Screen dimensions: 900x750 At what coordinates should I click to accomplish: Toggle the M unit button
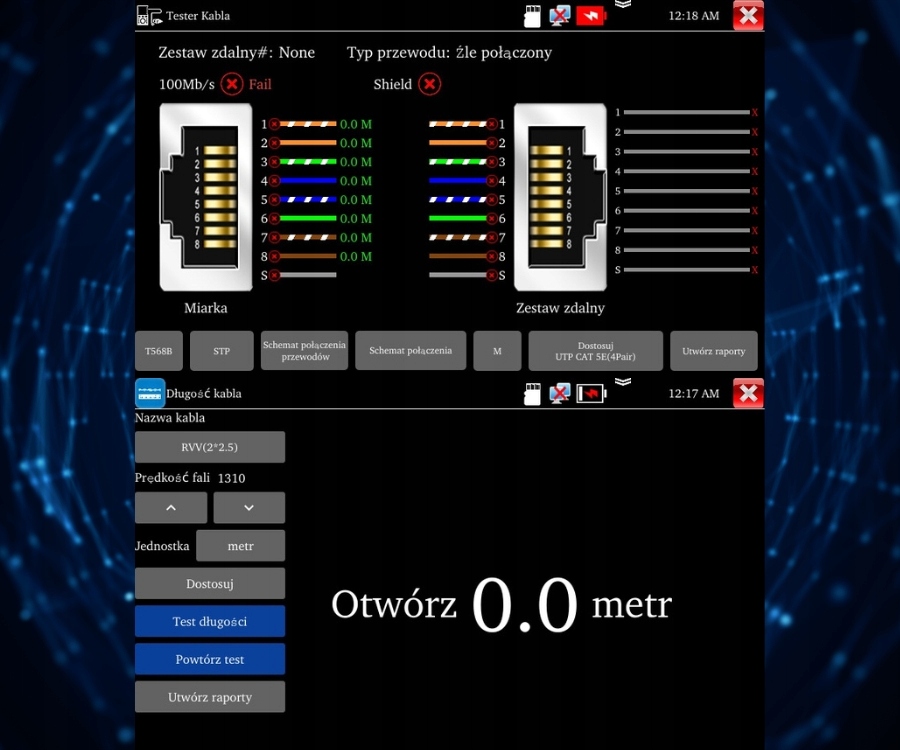(497, 351)
